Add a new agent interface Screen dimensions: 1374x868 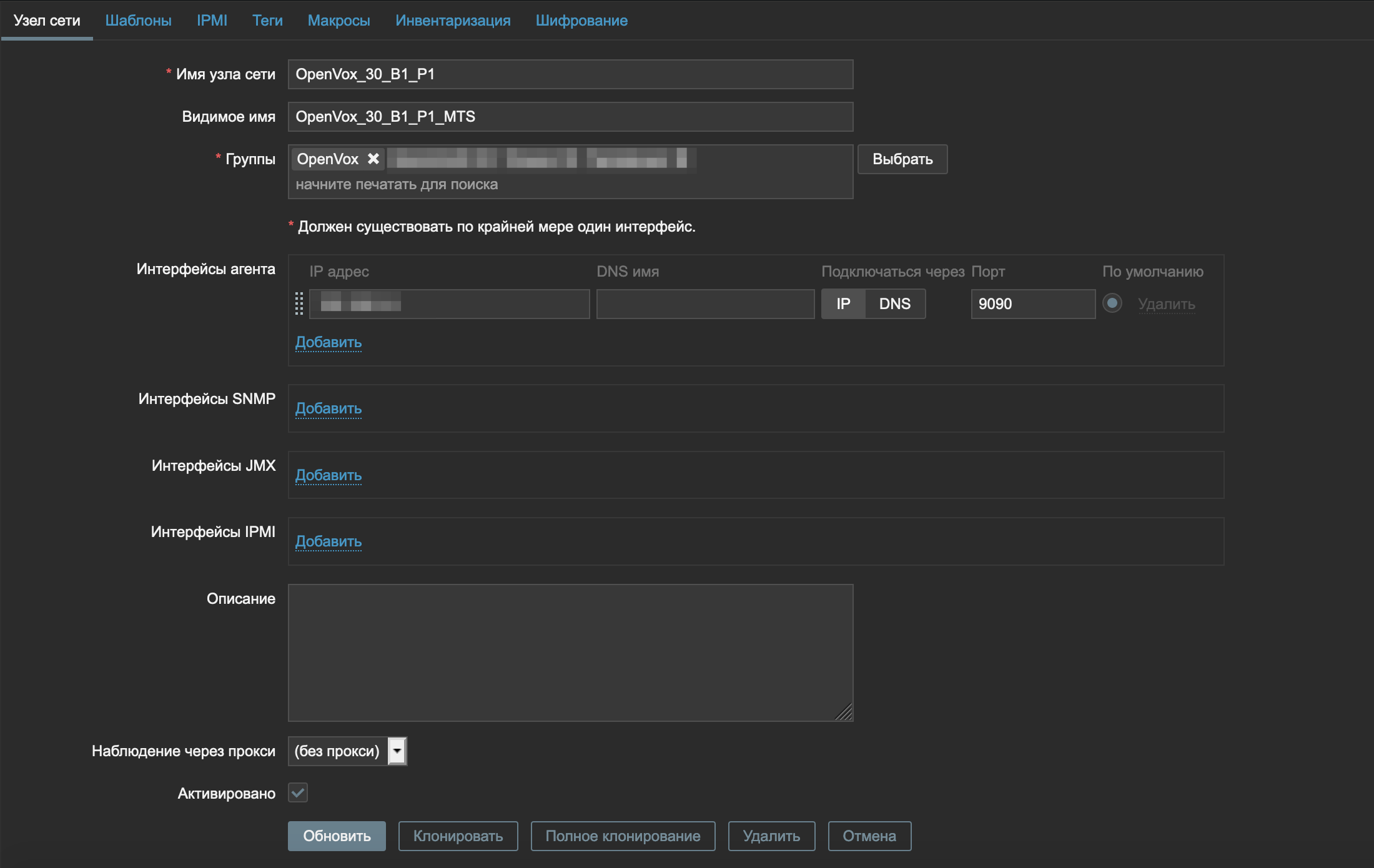(329, 342)
